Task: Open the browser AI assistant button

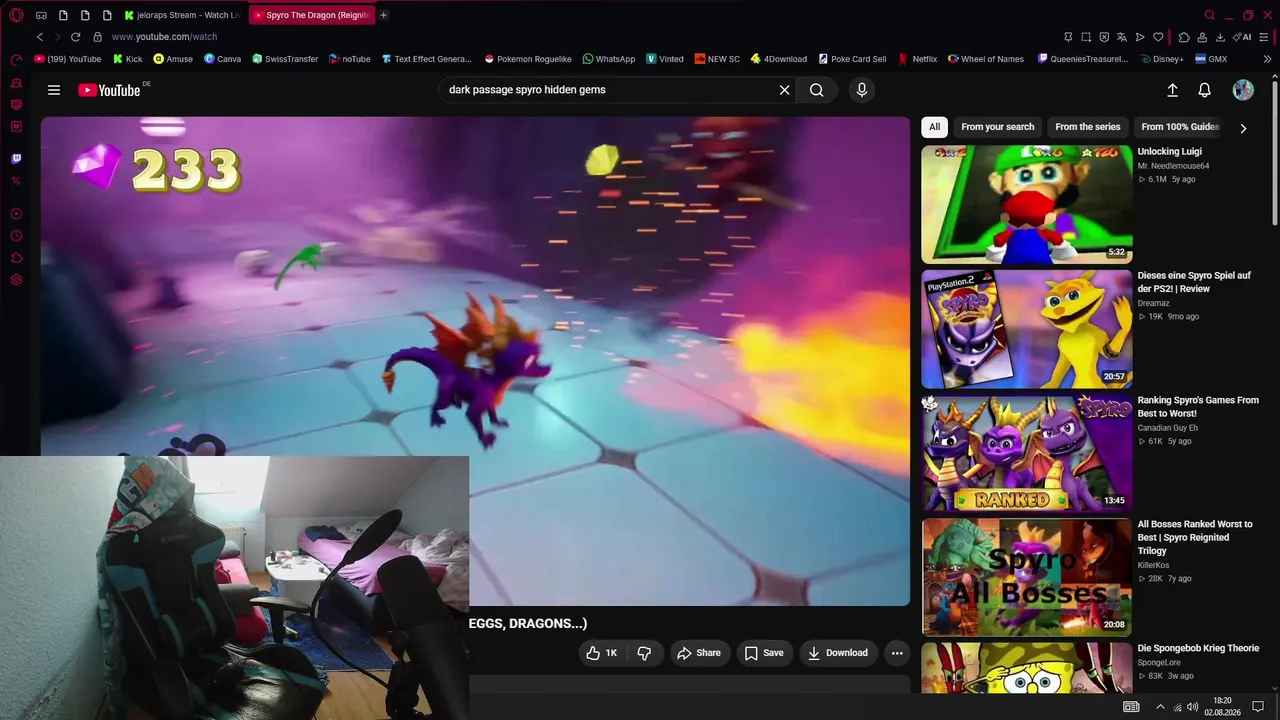Action: 1244,37
